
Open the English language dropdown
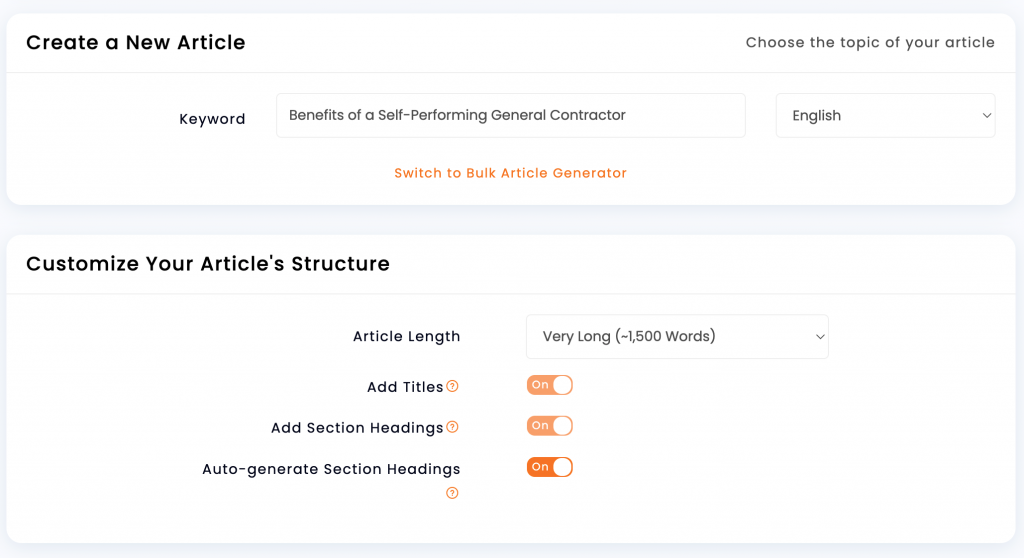pos(886,116)
